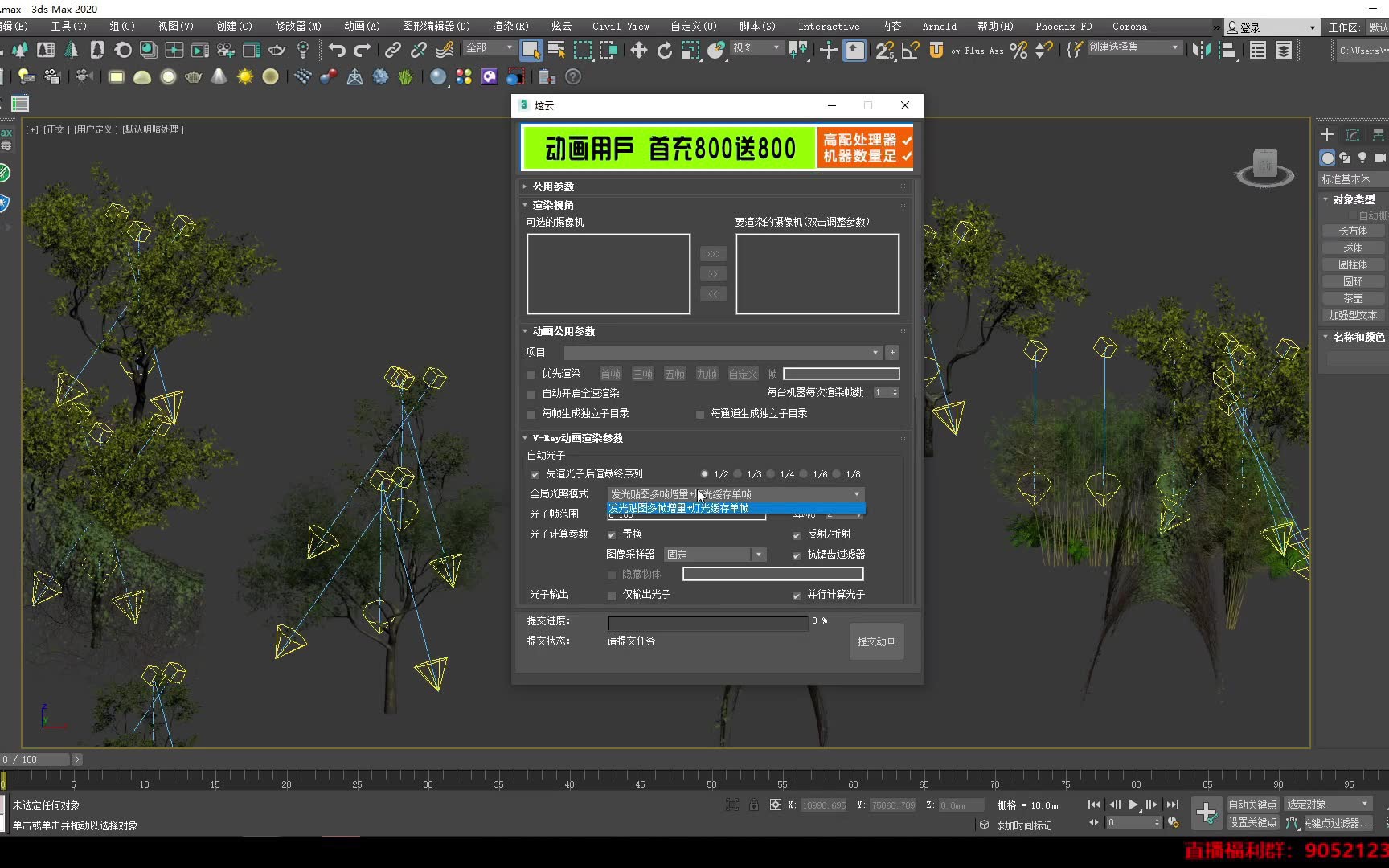1389x868 pixels.
Task: Uncheck the 并行计算光子 checkbox
Action: coord(797,595)
